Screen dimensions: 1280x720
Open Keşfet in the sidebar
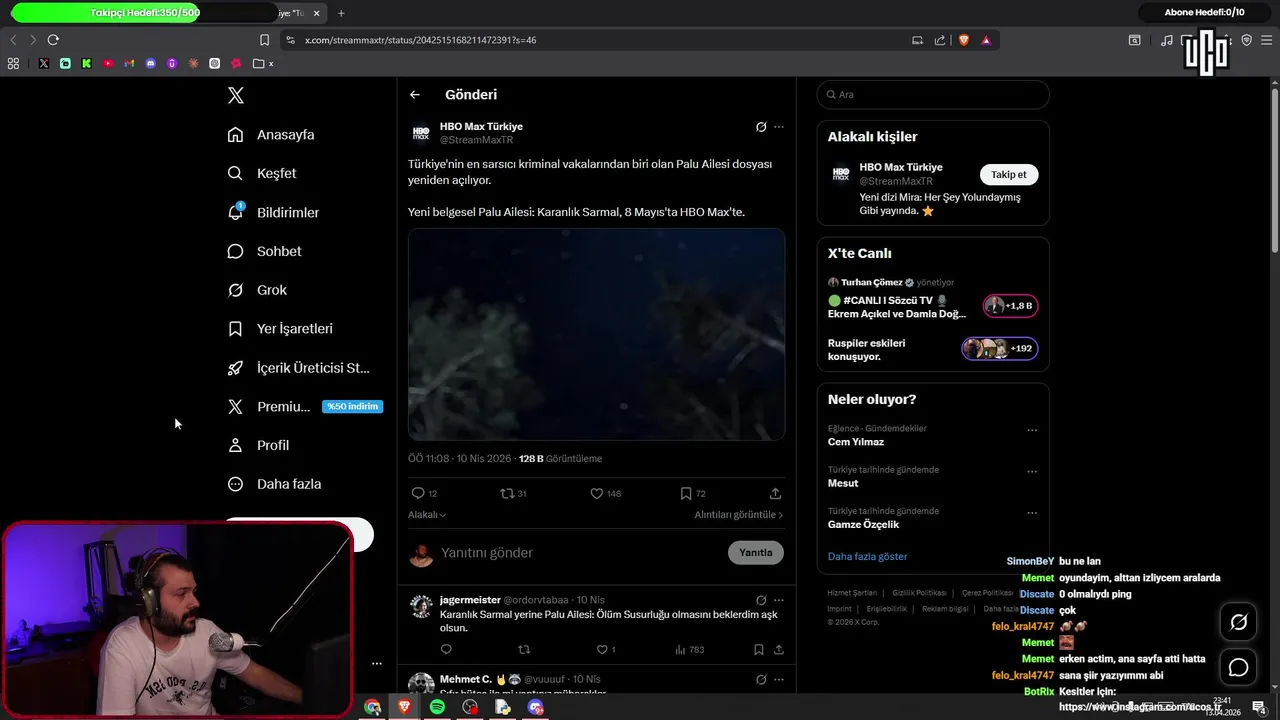pos(262,173)
